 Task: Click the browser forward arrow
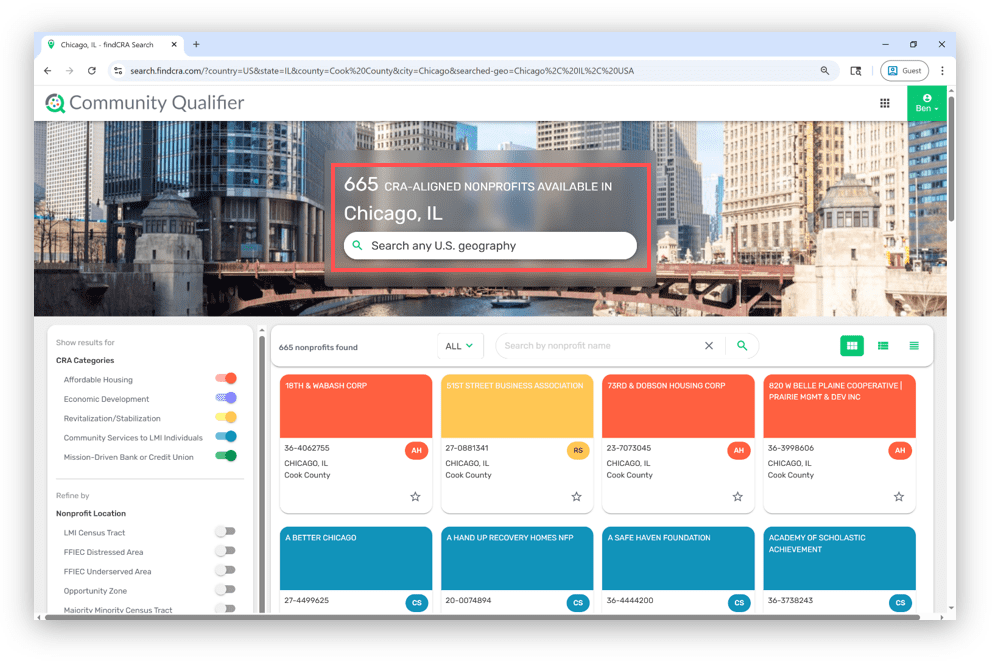point(69,71)
